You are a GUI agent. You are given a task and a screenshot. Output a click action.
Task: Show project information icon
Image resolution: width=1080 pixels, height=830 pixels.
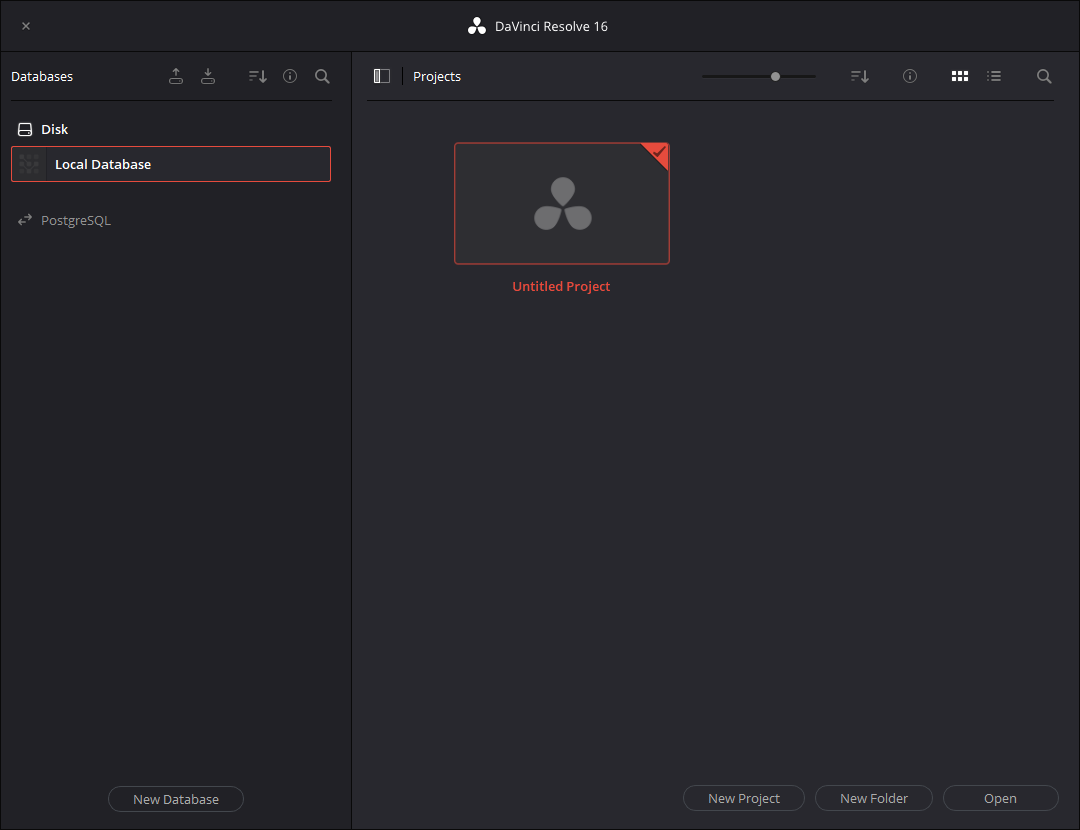click(910, 76)
